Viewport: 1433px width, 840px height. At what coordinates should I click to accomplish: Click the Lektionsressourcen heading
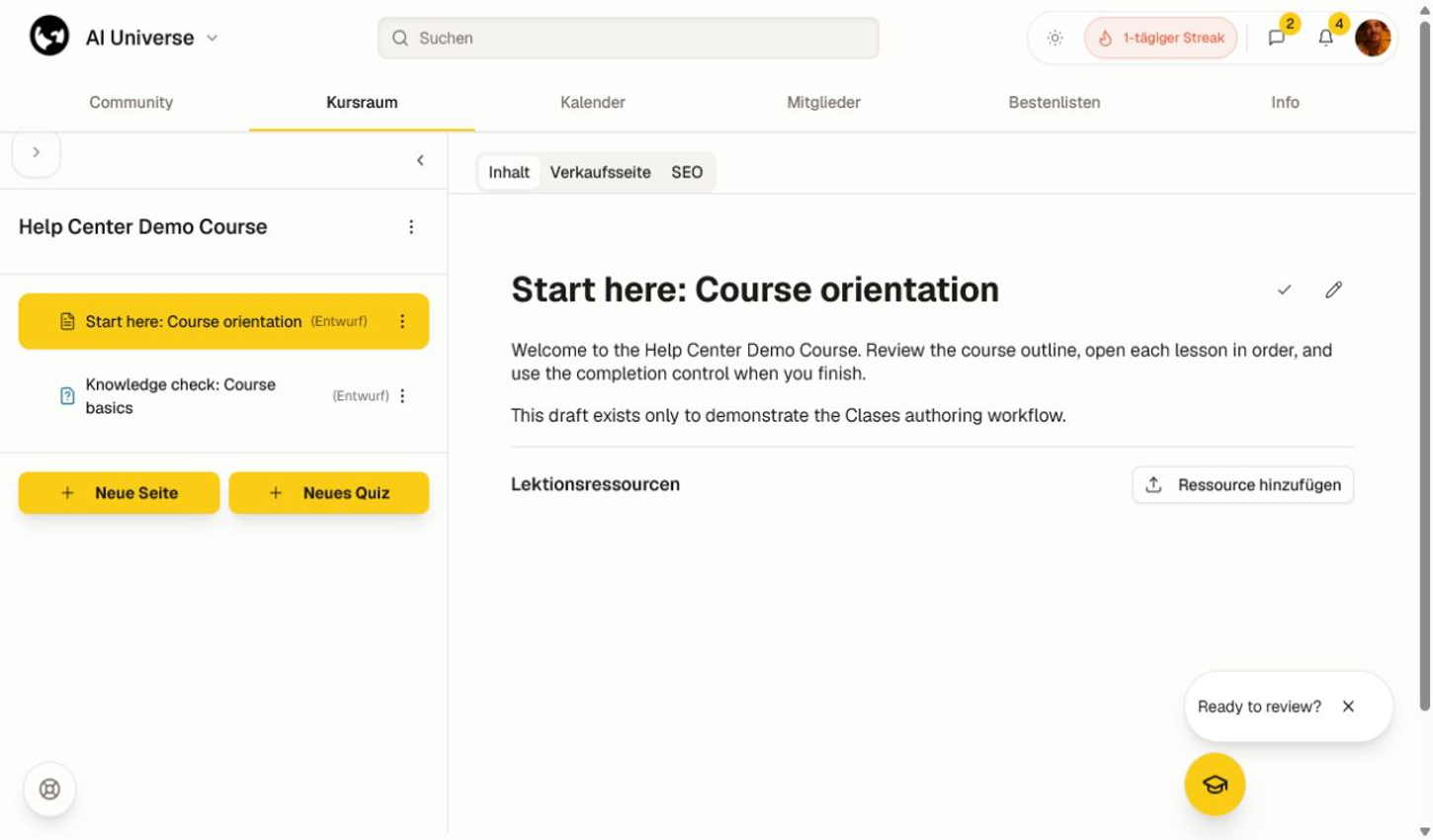595,484
